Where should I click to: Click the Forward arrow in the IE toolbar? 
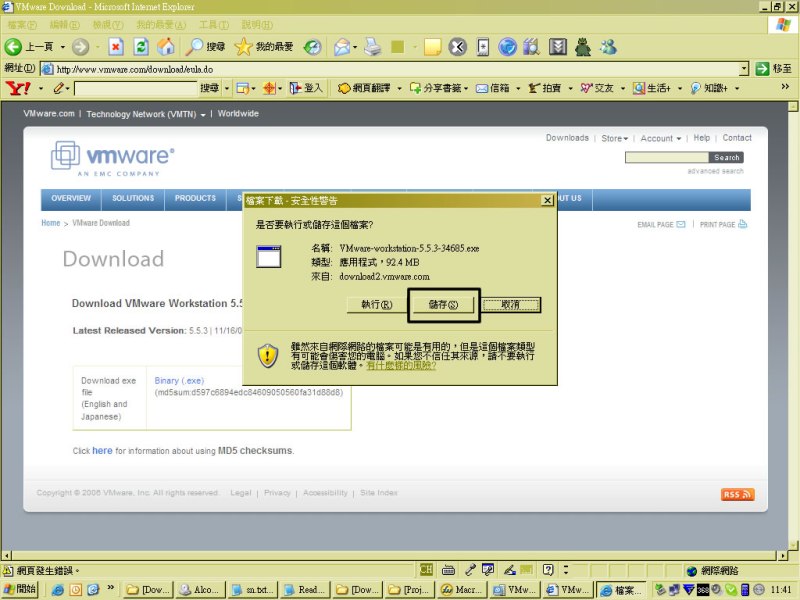coord(80,47)
